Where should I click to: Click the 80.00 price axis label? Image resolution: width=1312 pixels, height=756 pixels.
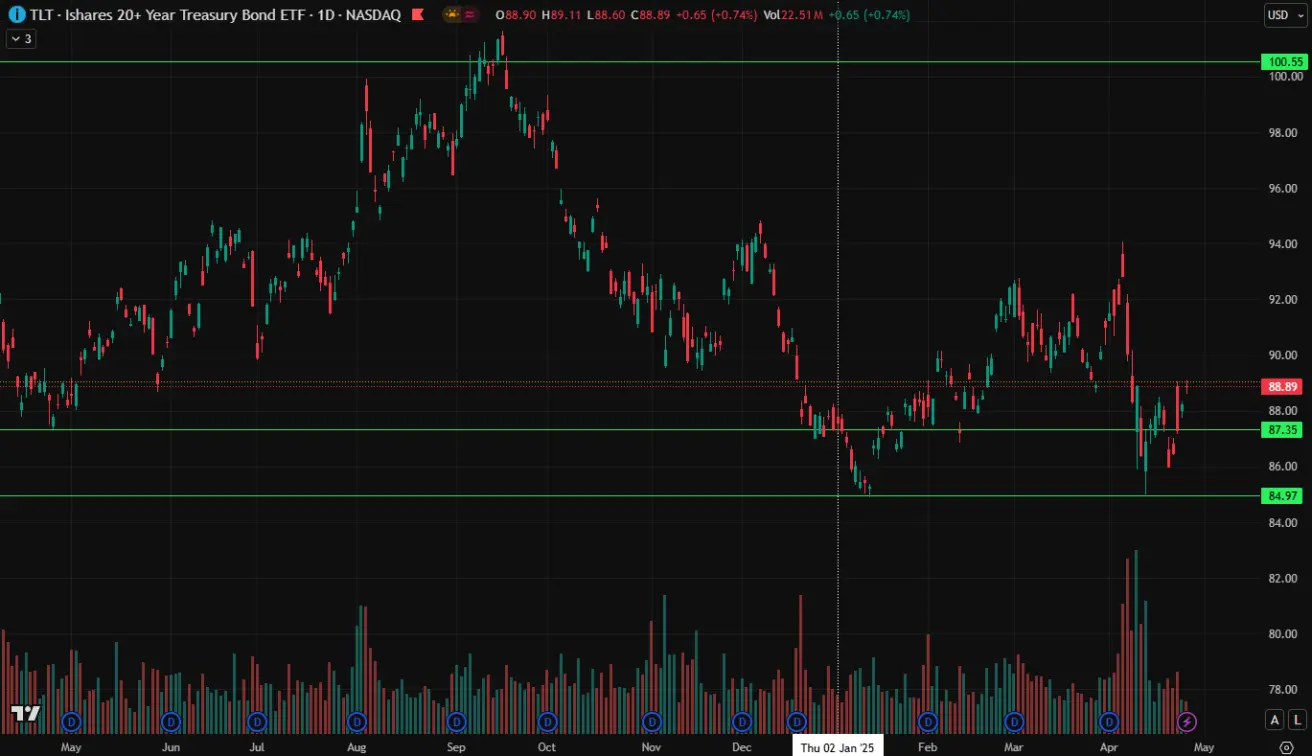(x=1284, y=634)
